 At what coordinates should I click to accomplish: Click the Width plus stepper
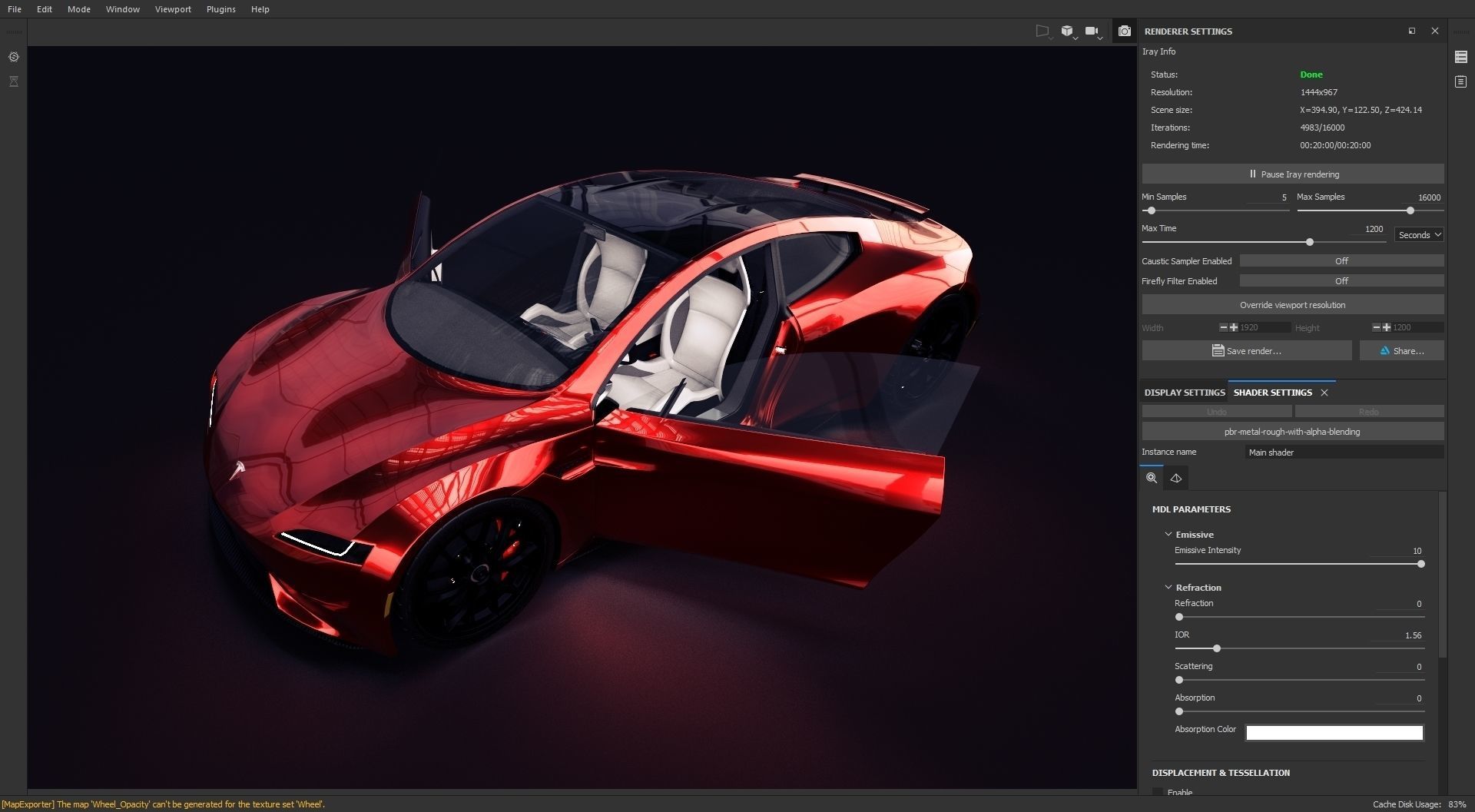click(x=1234, y=327)
